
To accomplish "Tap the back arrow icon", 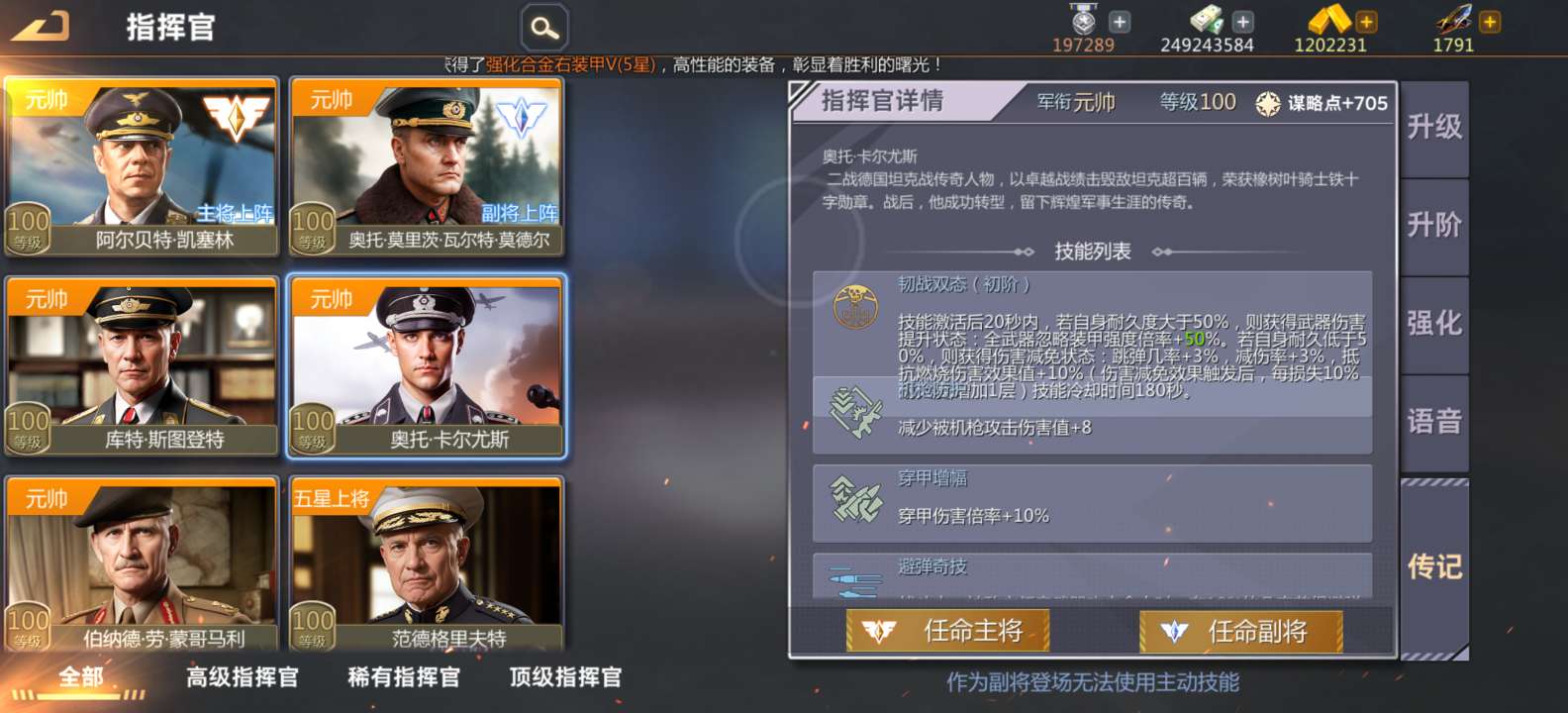I will point(40,27).
